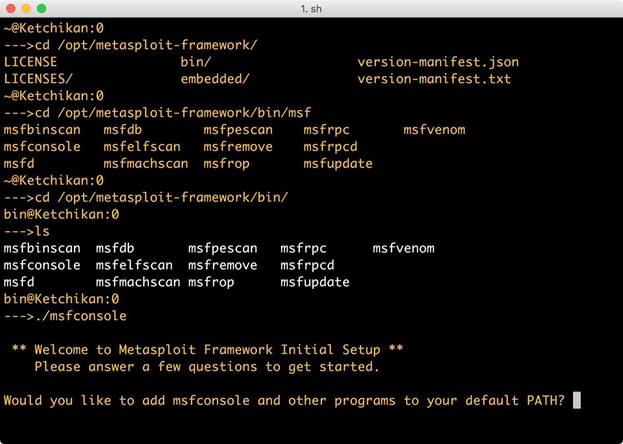Click 'Welcome to Metasploit Framework Initial Setup' line

[207, 350]
